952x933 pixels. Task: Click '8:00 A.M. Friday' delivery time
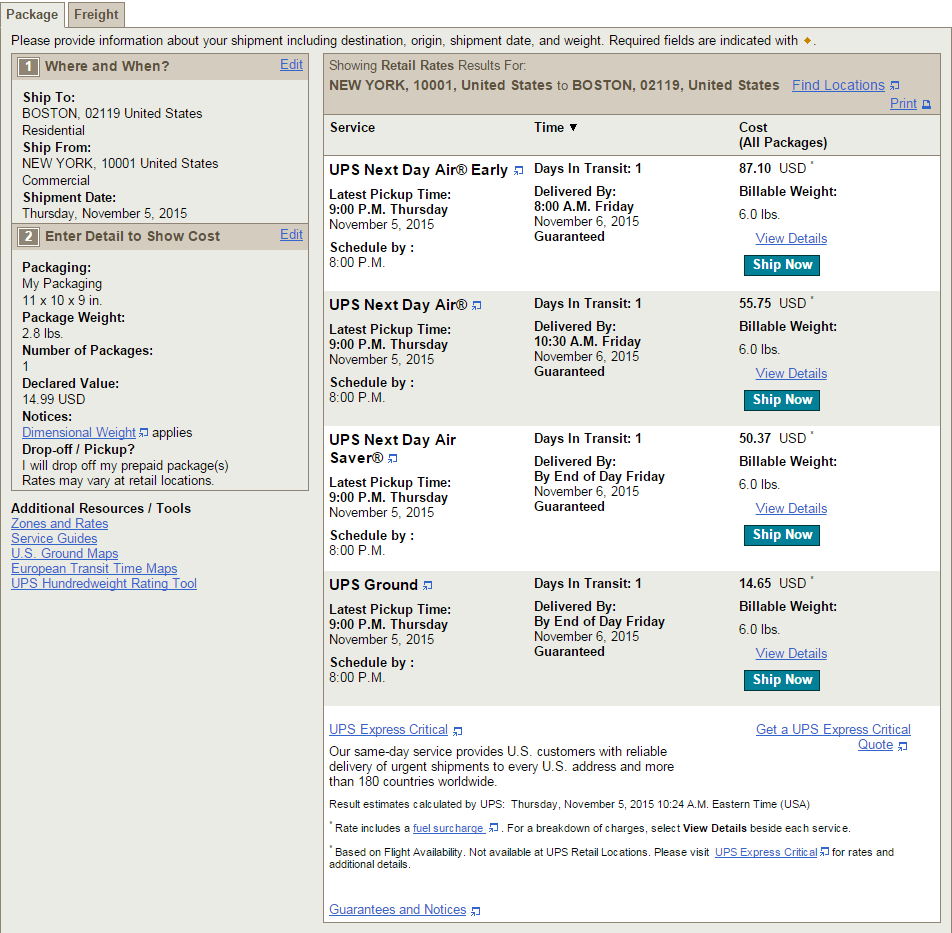tap(584, 206)
